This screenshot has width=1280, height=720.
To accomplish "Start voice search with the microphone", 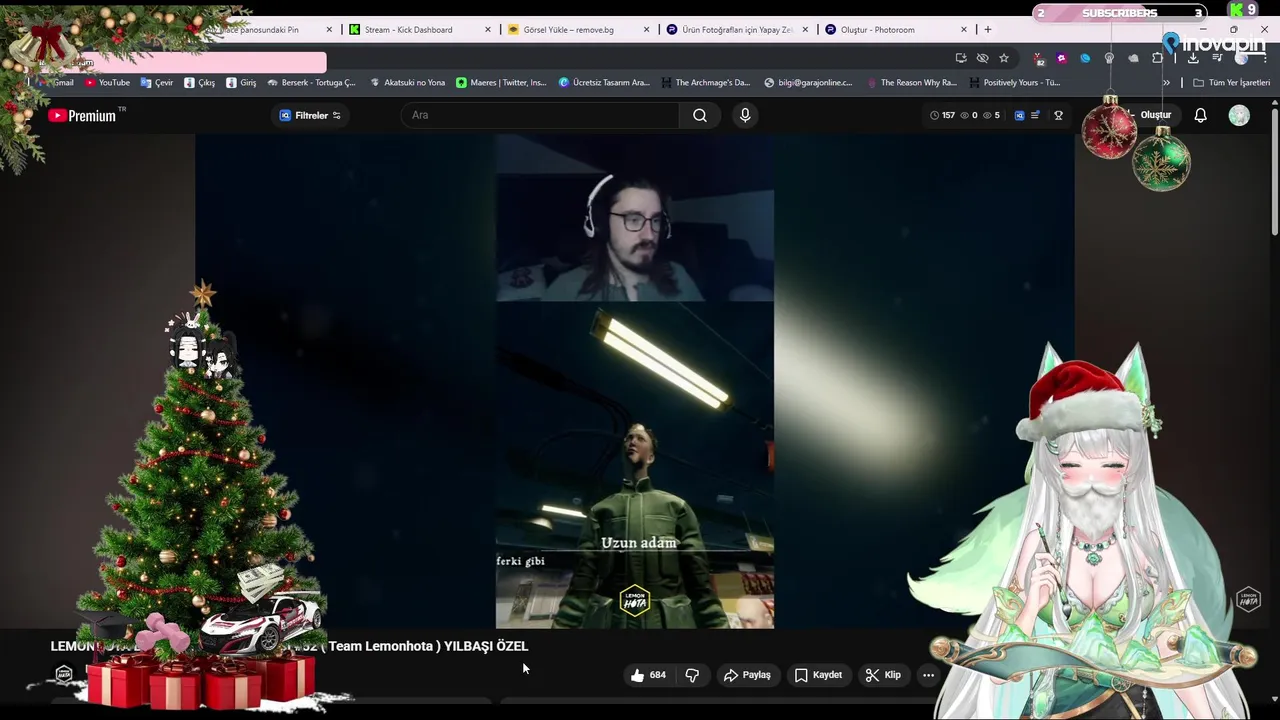I will pos(745,115).
